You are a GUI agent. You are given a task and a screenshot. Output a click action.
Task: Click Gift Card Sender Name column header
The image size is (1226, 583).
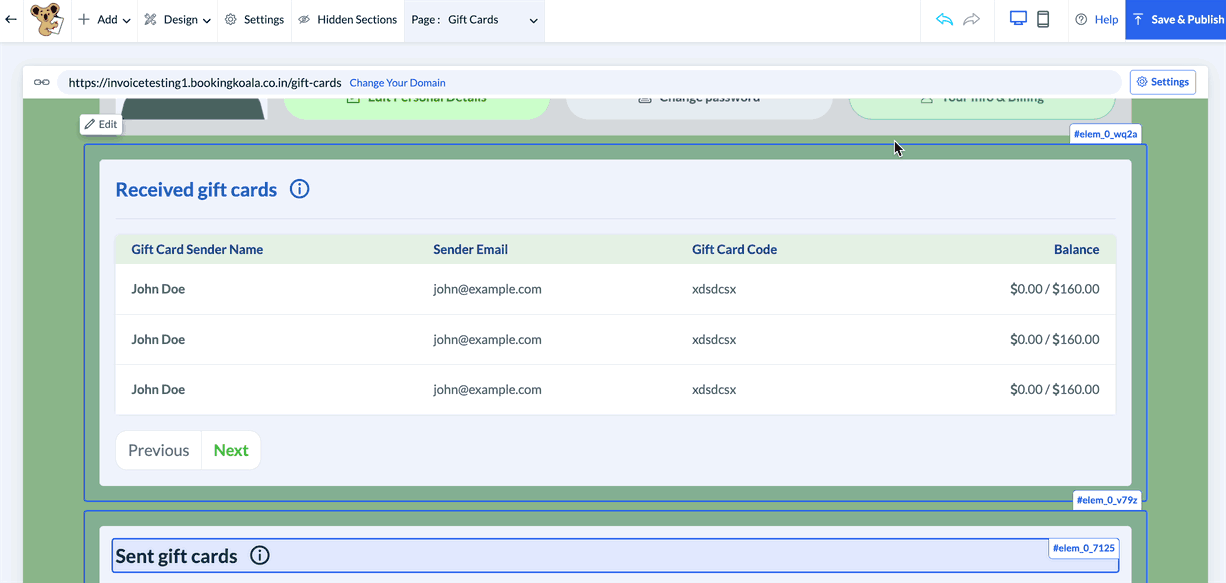point(197,249)
